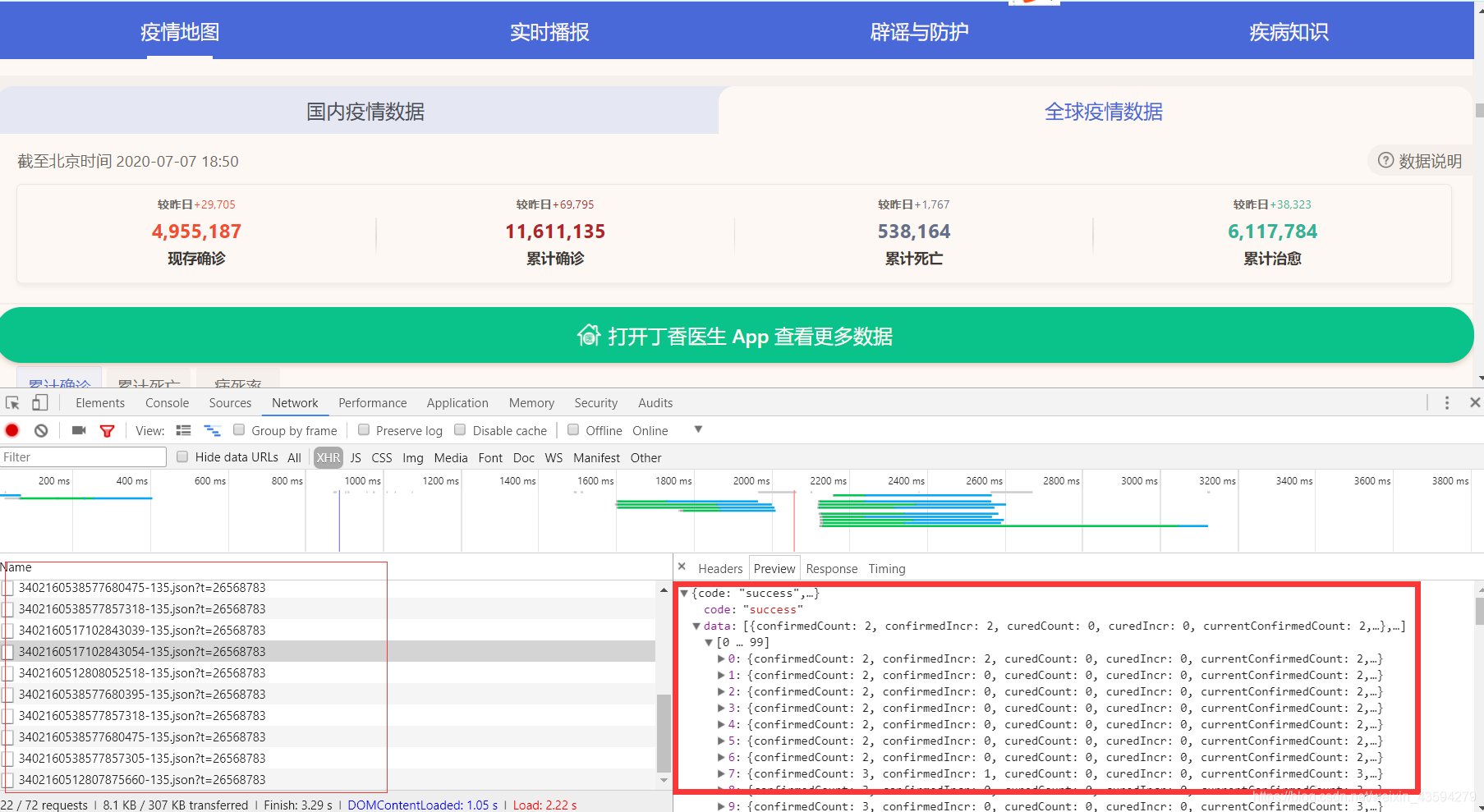Collapse the root response object
The height and width of the screenshot is (812, 1484).
pyautogui.click(x=684, y=593)
